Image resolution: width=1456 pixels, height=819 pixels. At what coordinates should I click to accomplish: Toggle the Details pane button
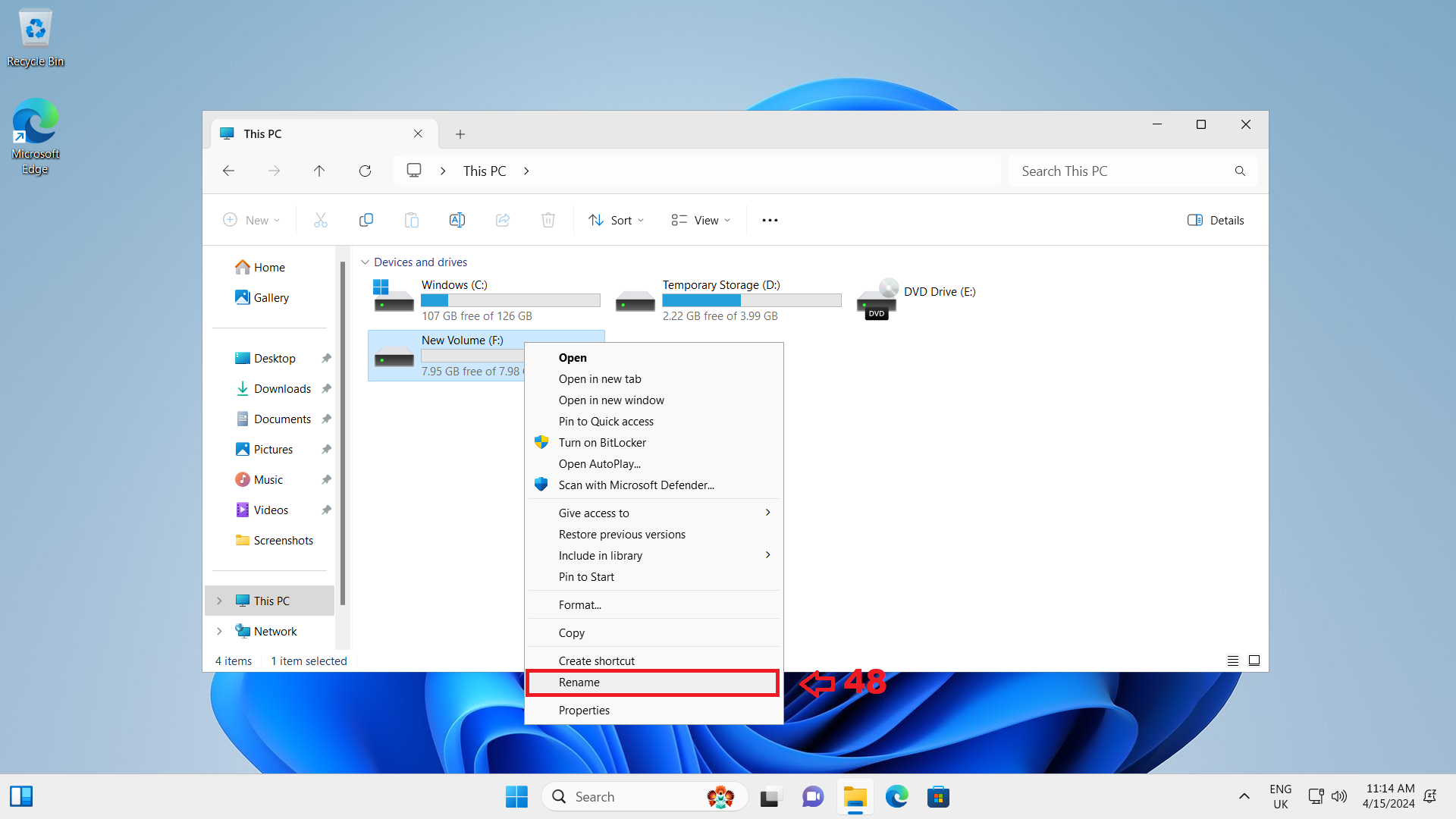1216,220
